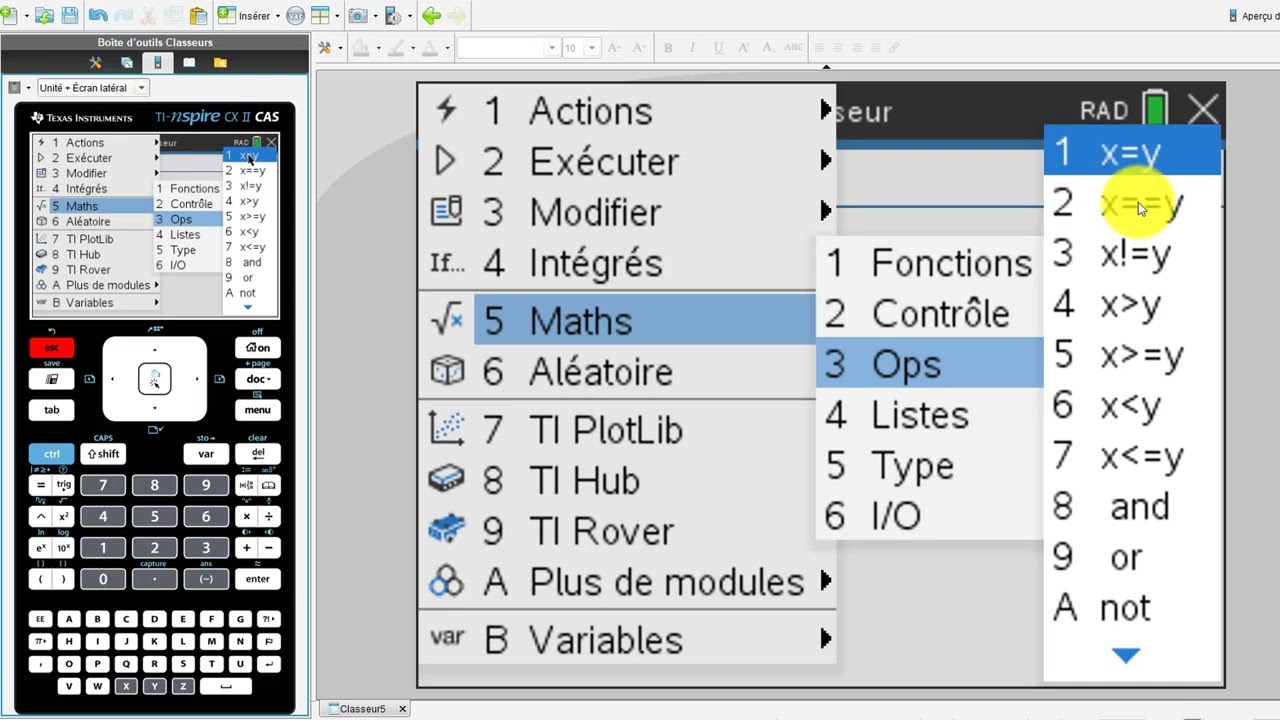Image resolution: width=1280 pixels, height=720 pixels.
Task: Click the font name combo box
Action: point(507,47)
